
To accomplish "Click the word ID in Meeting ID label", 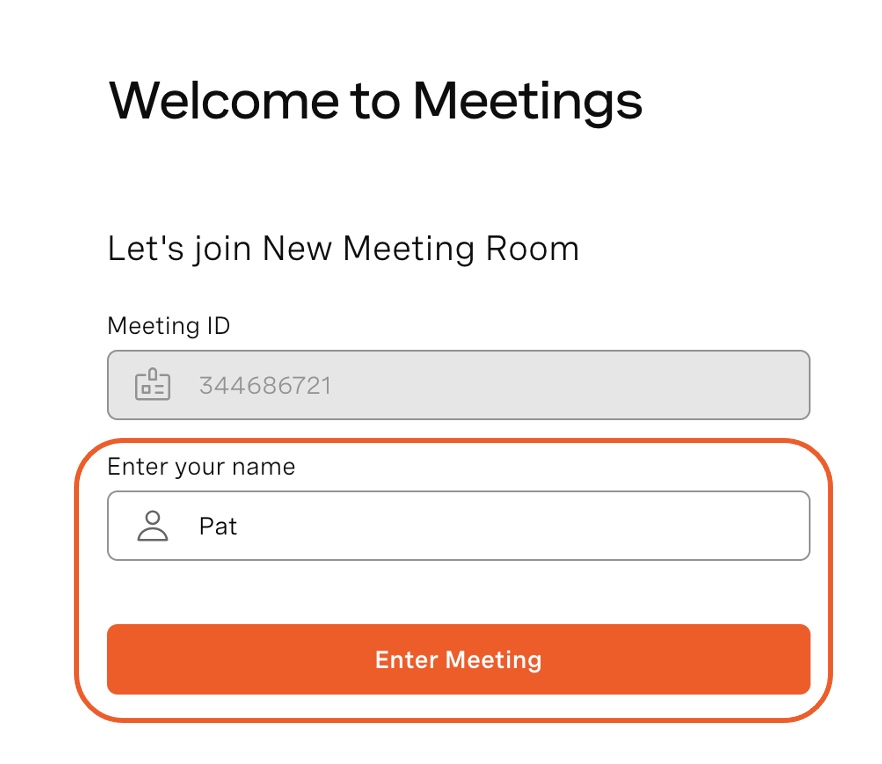I will (219, 326).
